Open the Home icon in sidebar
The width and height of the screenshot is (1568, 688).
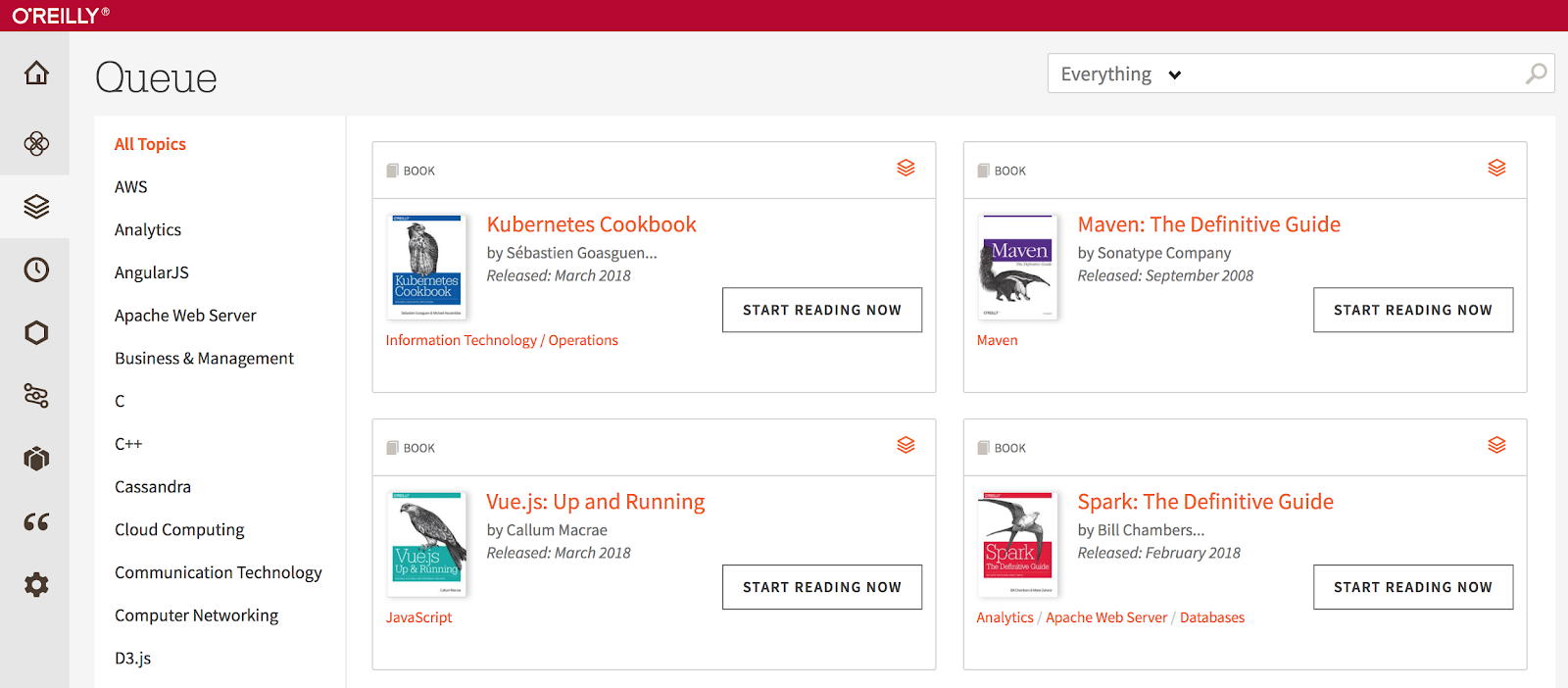click(36, 74)
